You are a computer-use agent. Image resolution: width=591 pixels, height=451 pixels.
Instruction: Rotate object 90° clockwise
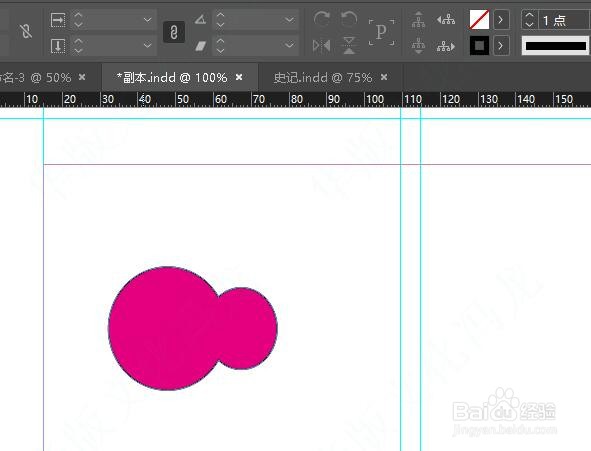pos(322,19)
